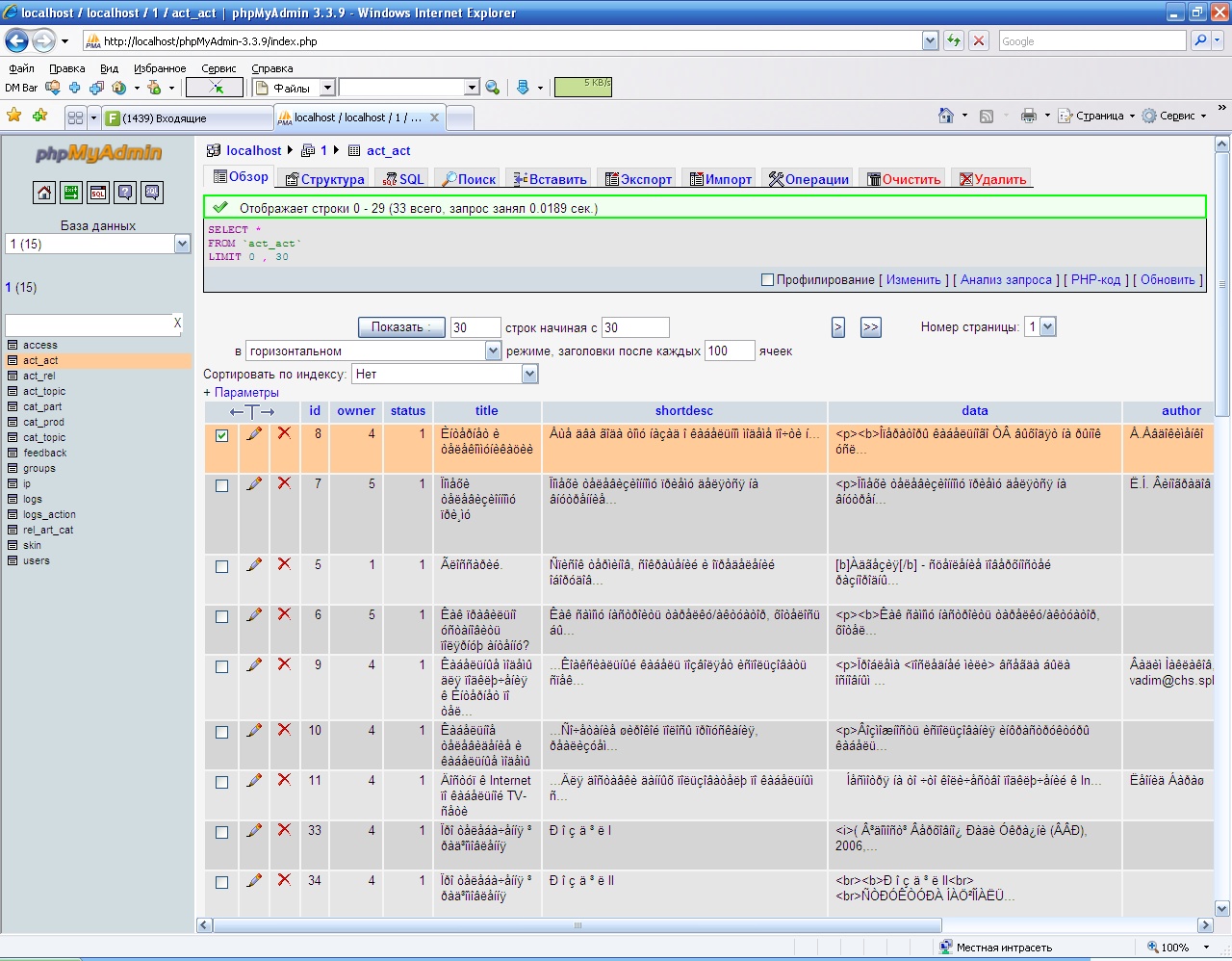Open the feedback table in sidebar

click(44, 453)
